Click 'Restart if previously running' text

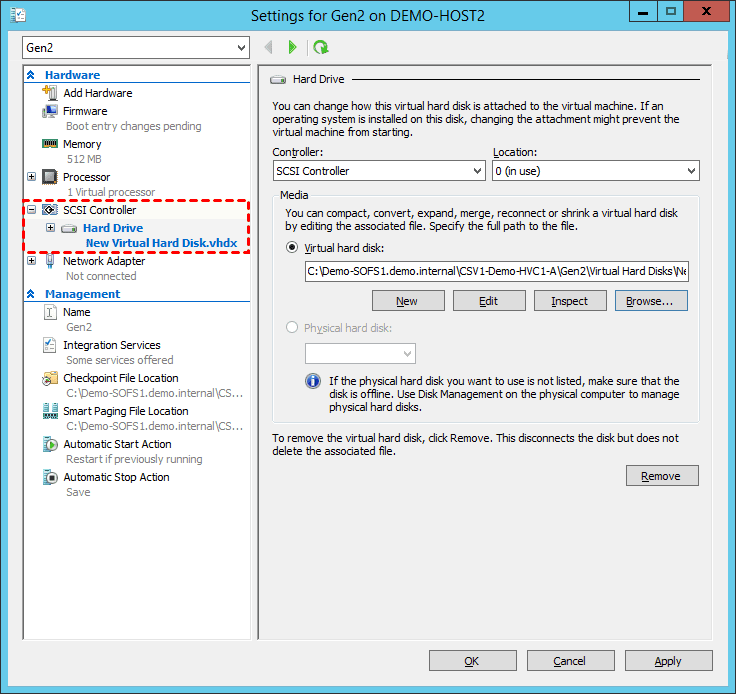134,459
